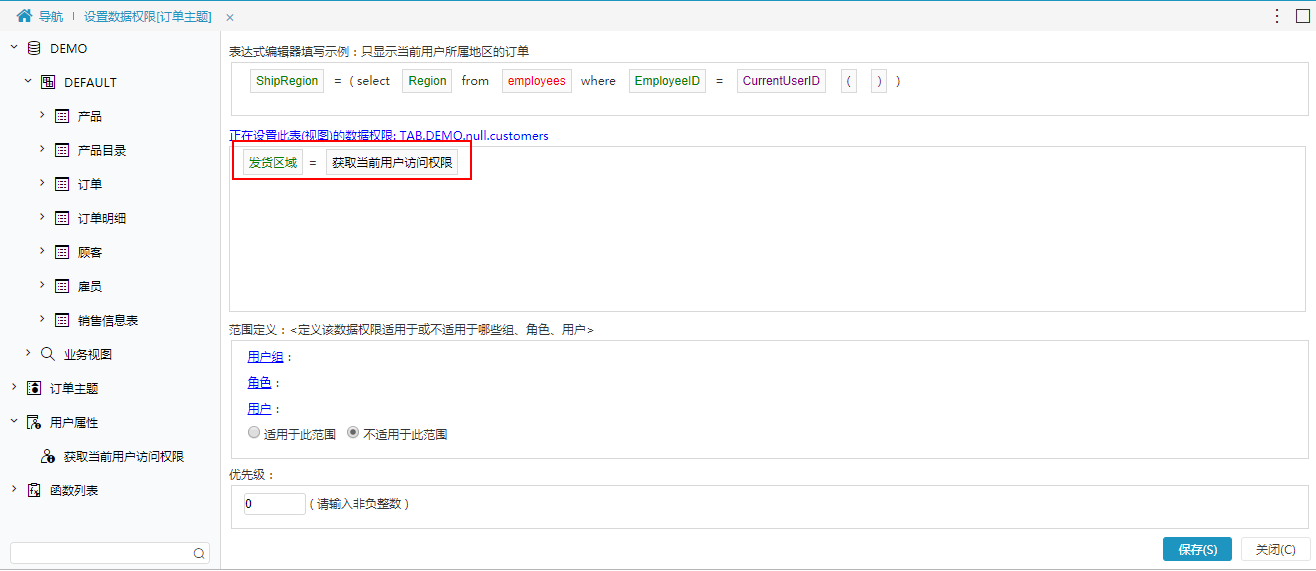This screenshot has height=571, width=1316.
Task: Select 适用于此范围 radio button
Action: [253, 434]
